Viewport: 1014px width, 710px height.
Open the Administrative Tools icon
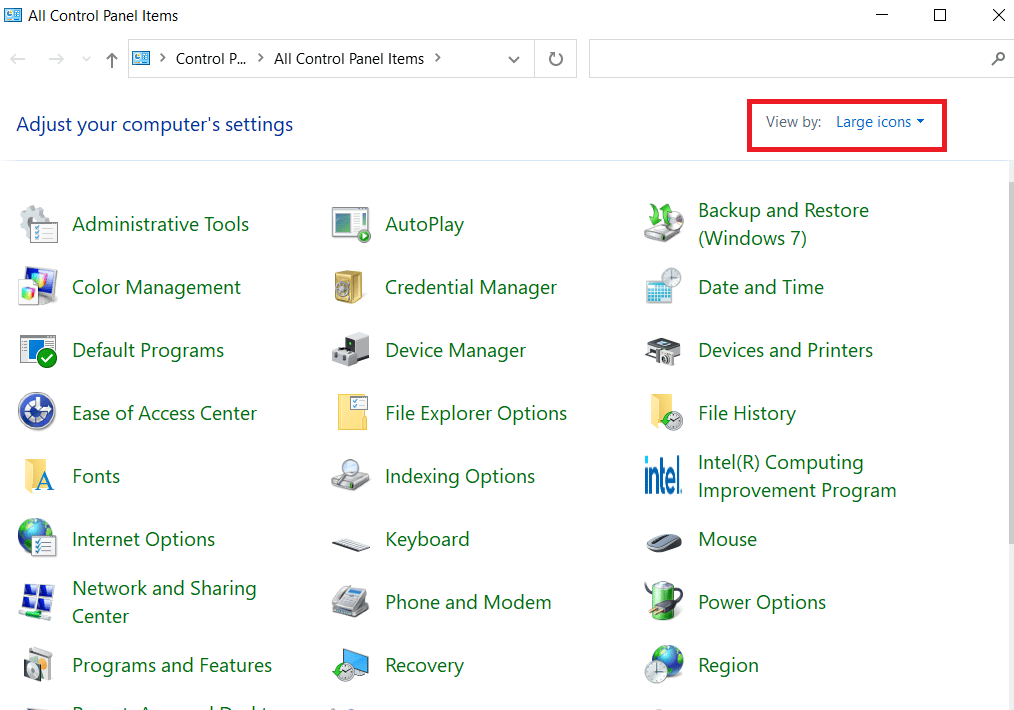pos(38,224)
